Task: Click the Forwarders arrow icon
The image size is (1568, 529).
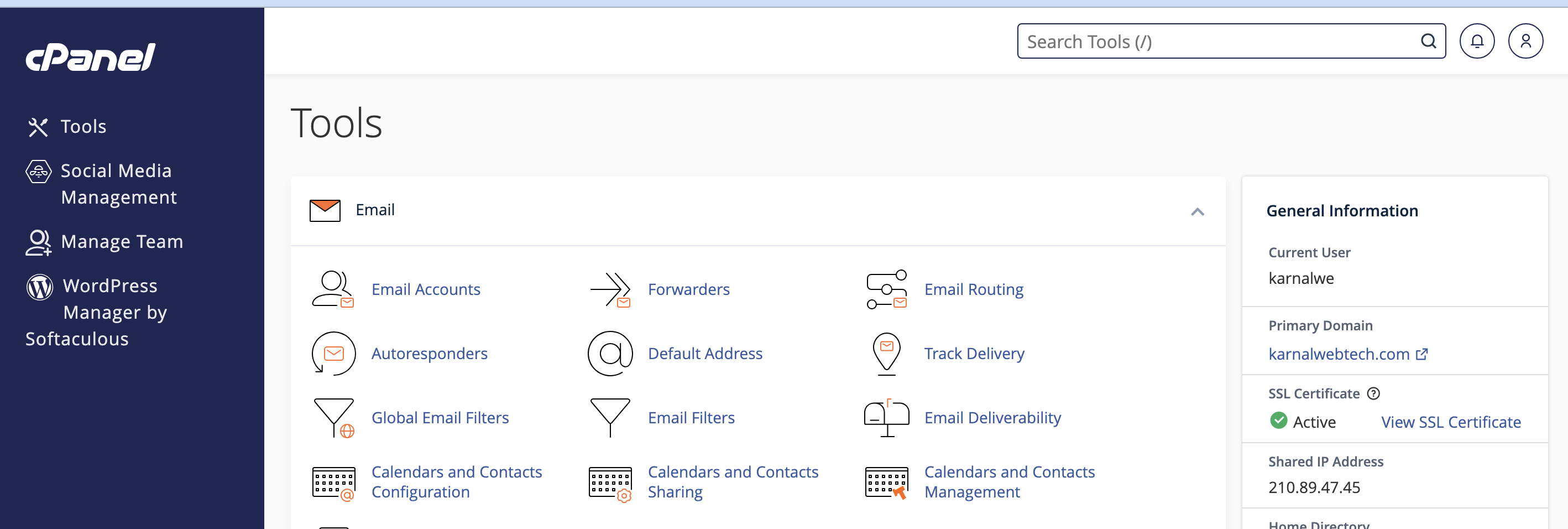Action: pyautogui.click(x=610, y=289)
